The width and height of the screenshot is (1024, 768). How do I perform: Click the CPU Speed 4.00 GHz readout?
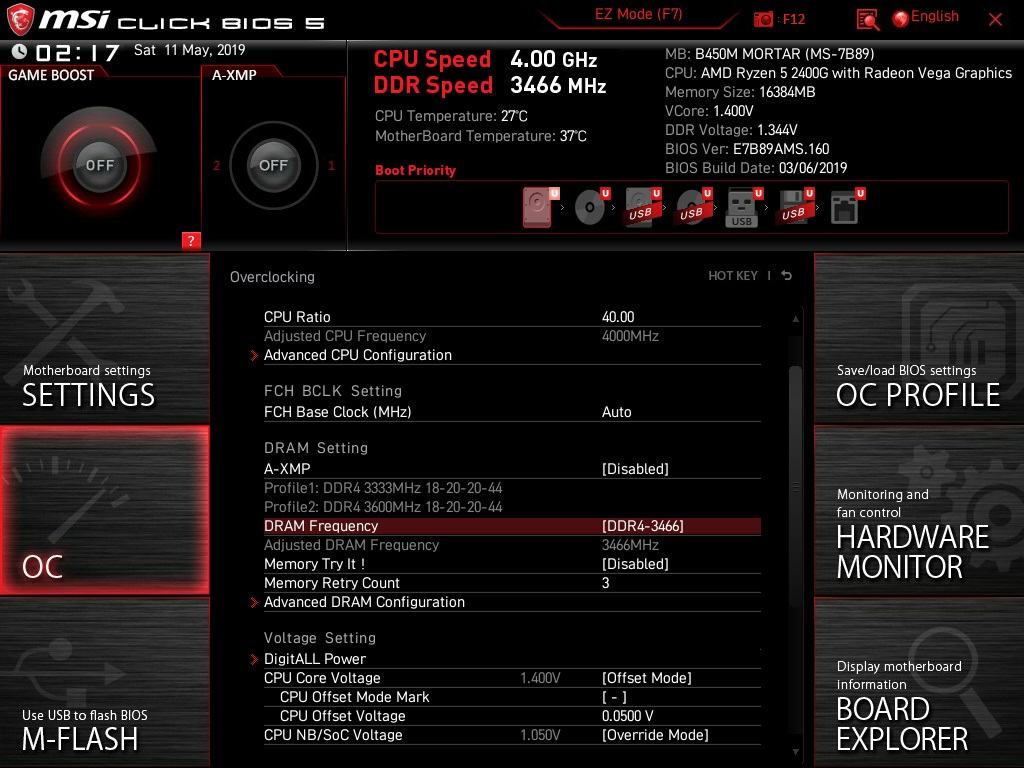click(x=485, y=59)
